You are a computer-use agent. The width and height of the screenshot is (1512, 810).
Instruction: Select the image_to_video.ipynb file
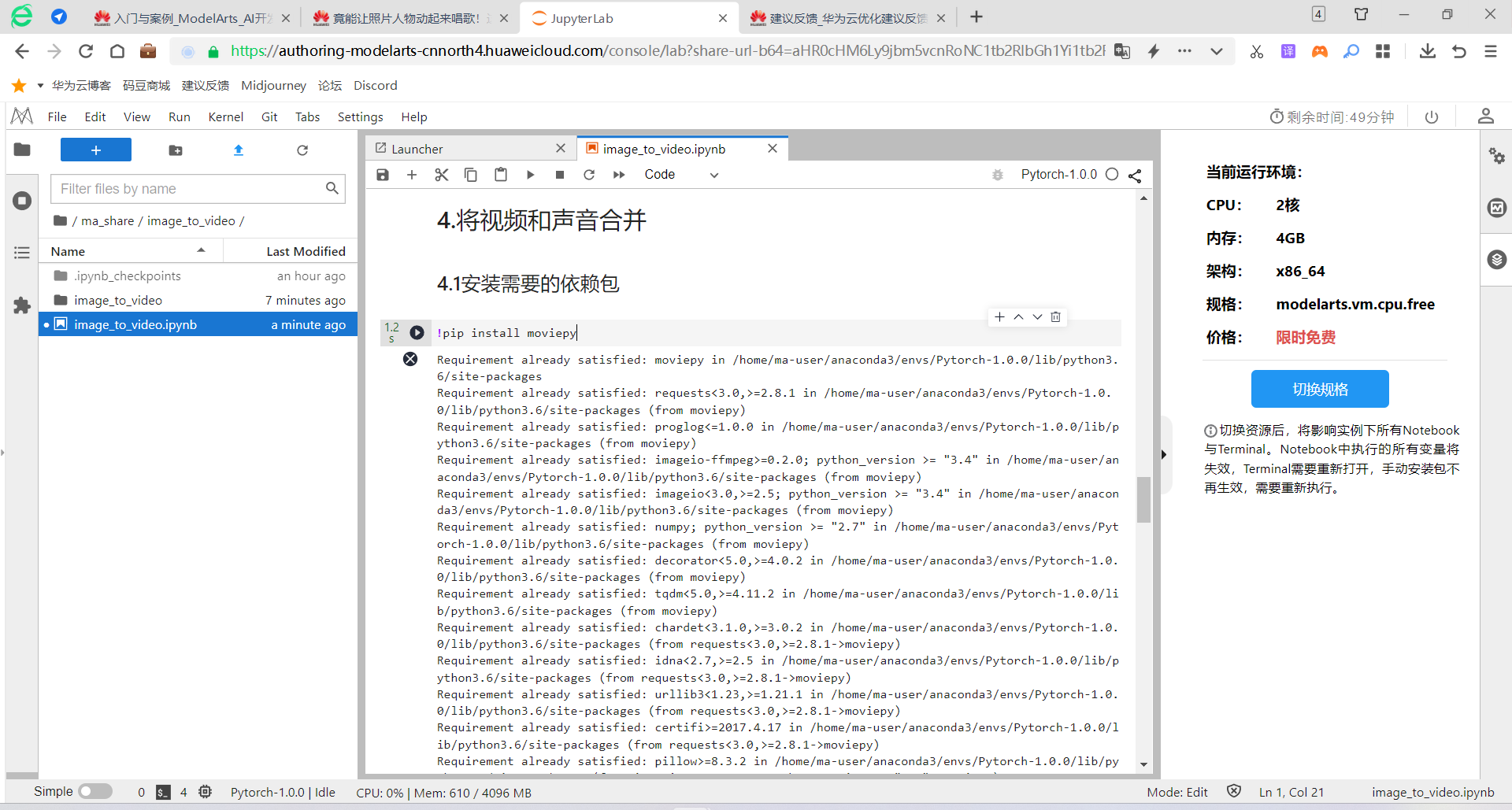coord(198,325)
